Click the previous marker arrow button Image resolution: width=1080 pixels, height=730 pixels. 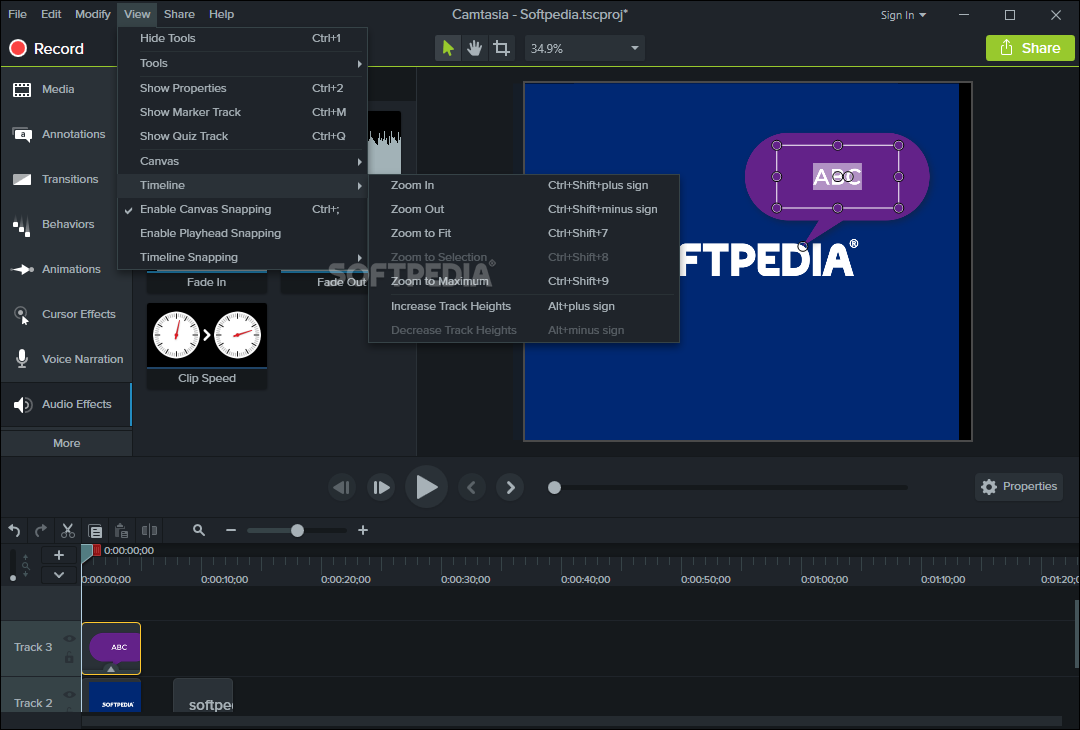(x=472, y=488)
